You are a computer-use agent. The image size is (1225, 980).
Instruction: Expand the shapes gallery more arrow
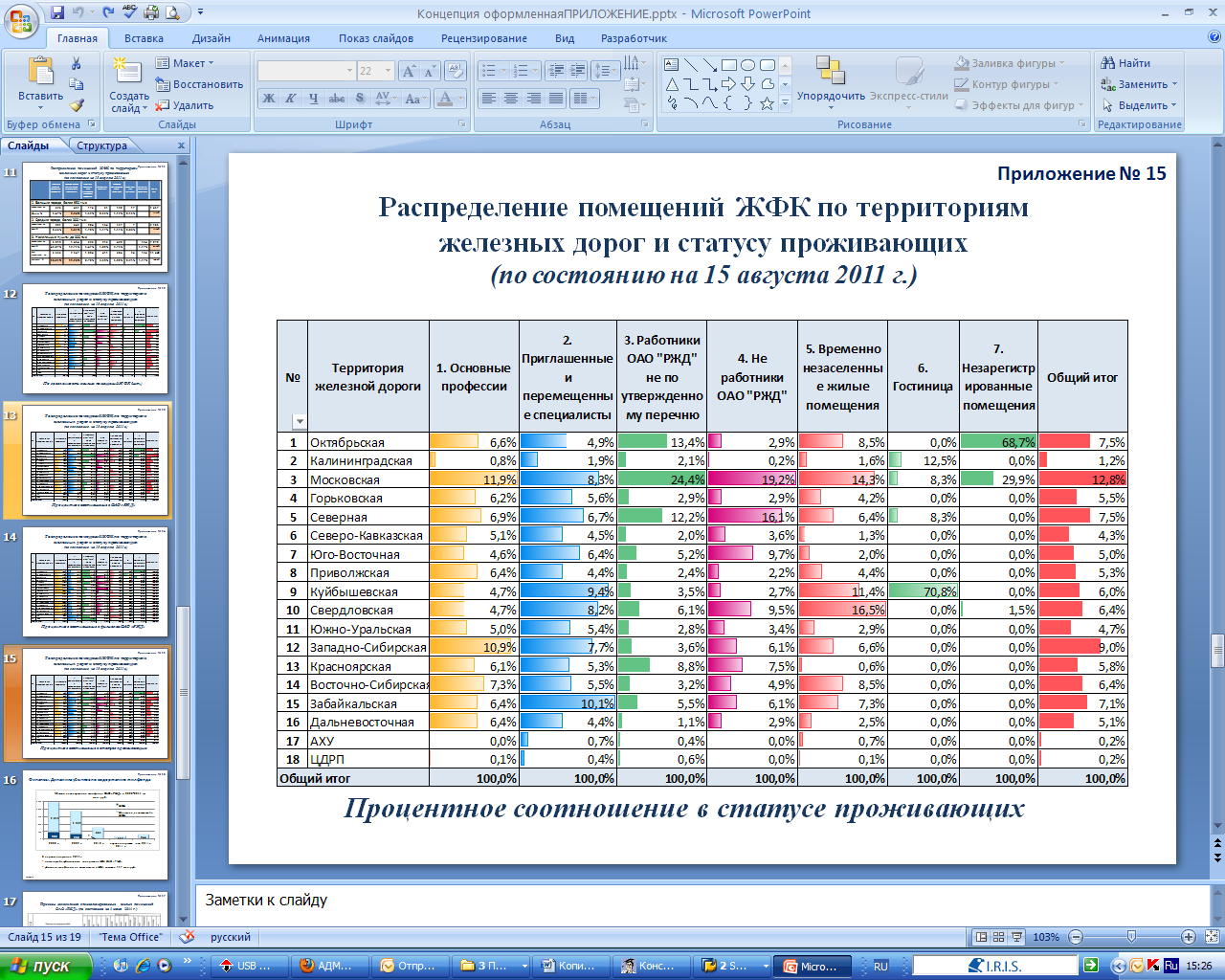[786, 103]
